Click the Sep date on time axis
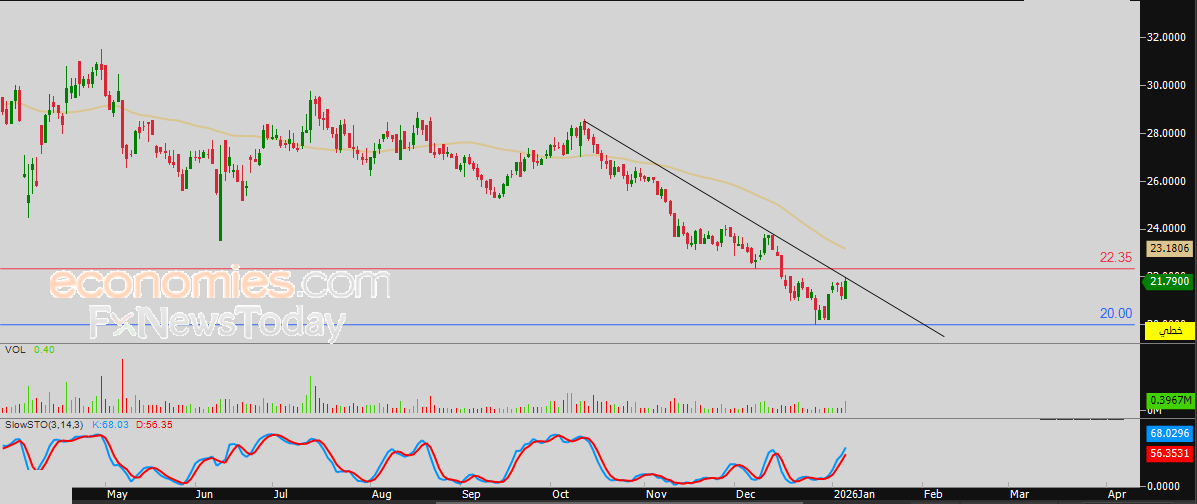The image size is (1197, 504). (x=471, y=495)
